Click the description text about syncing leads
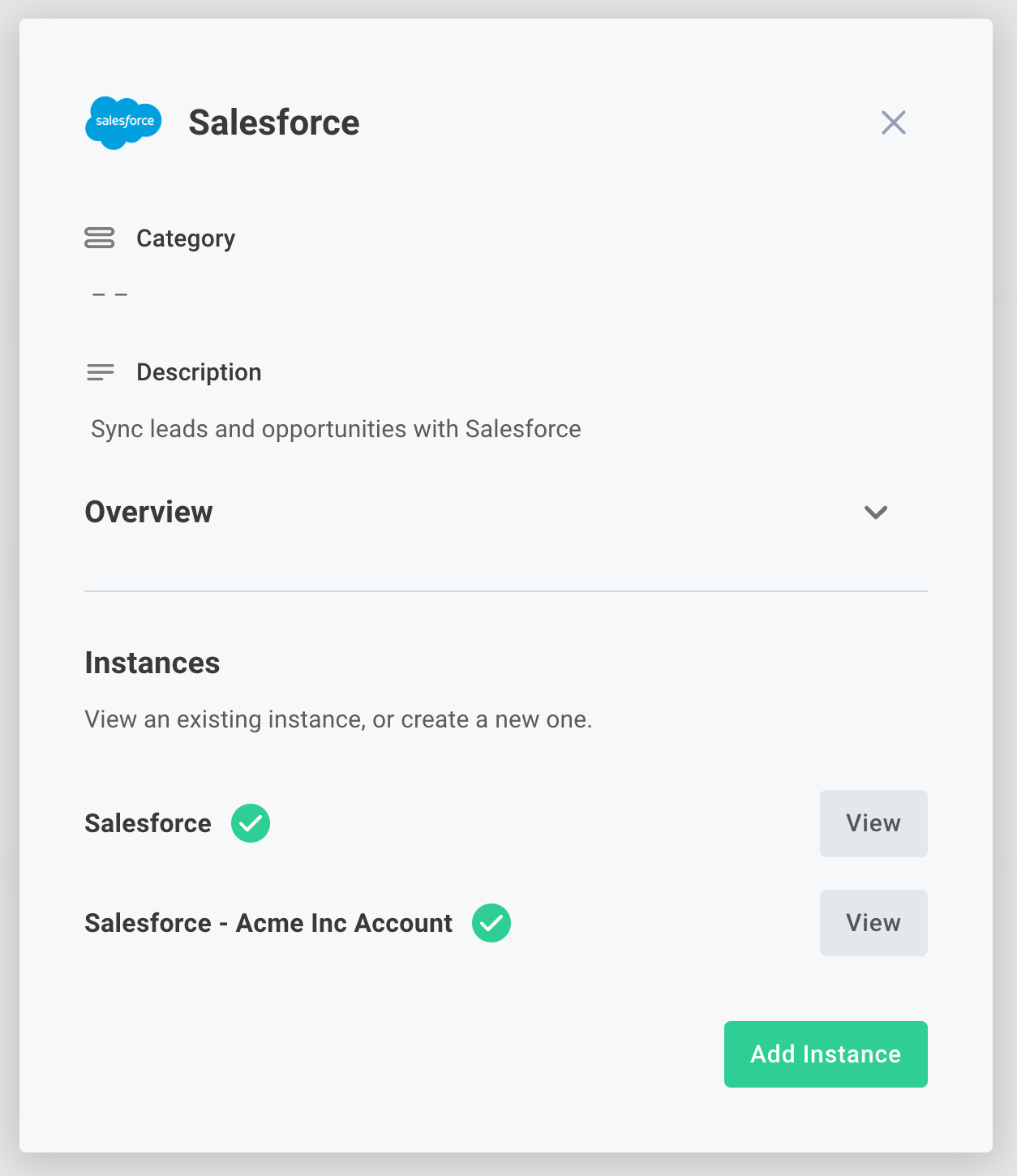 [x=335, y=428]
